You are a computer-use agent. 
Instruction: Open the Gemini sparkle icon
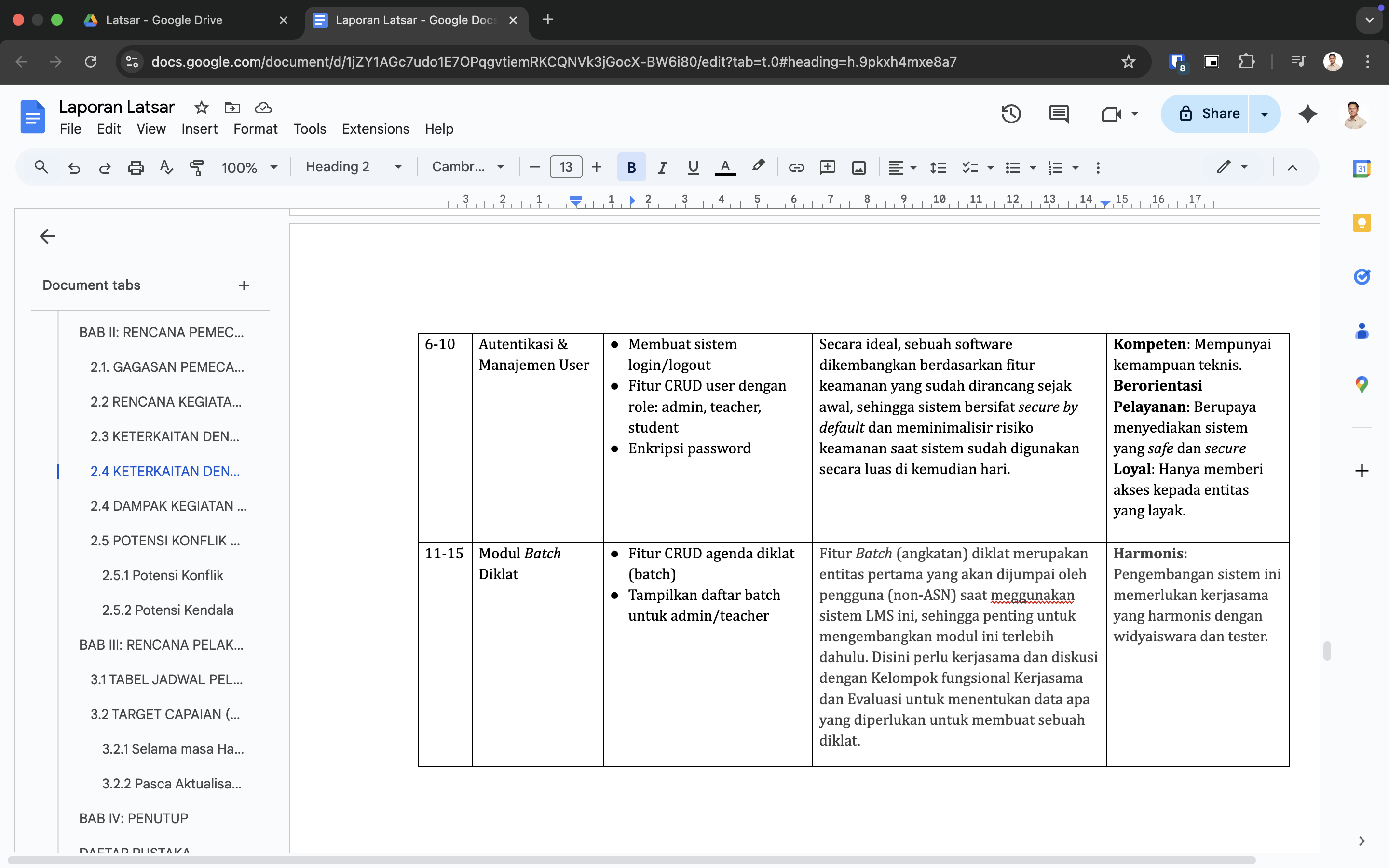[1307, 114]
